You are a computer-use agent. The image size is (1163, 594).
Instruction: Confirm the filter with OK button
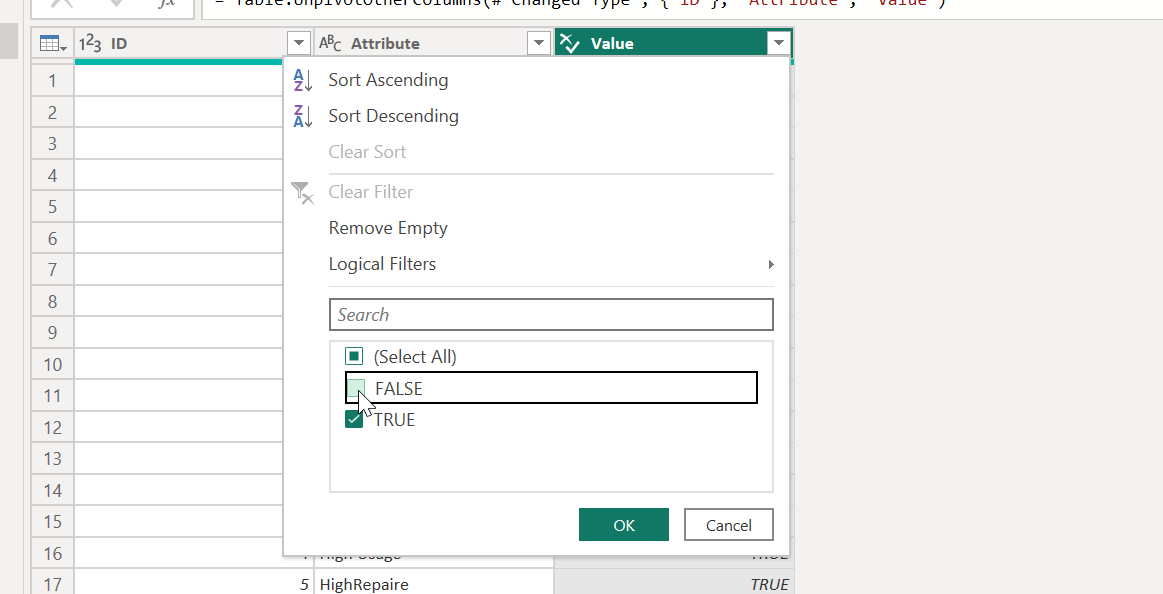(624, 525)
